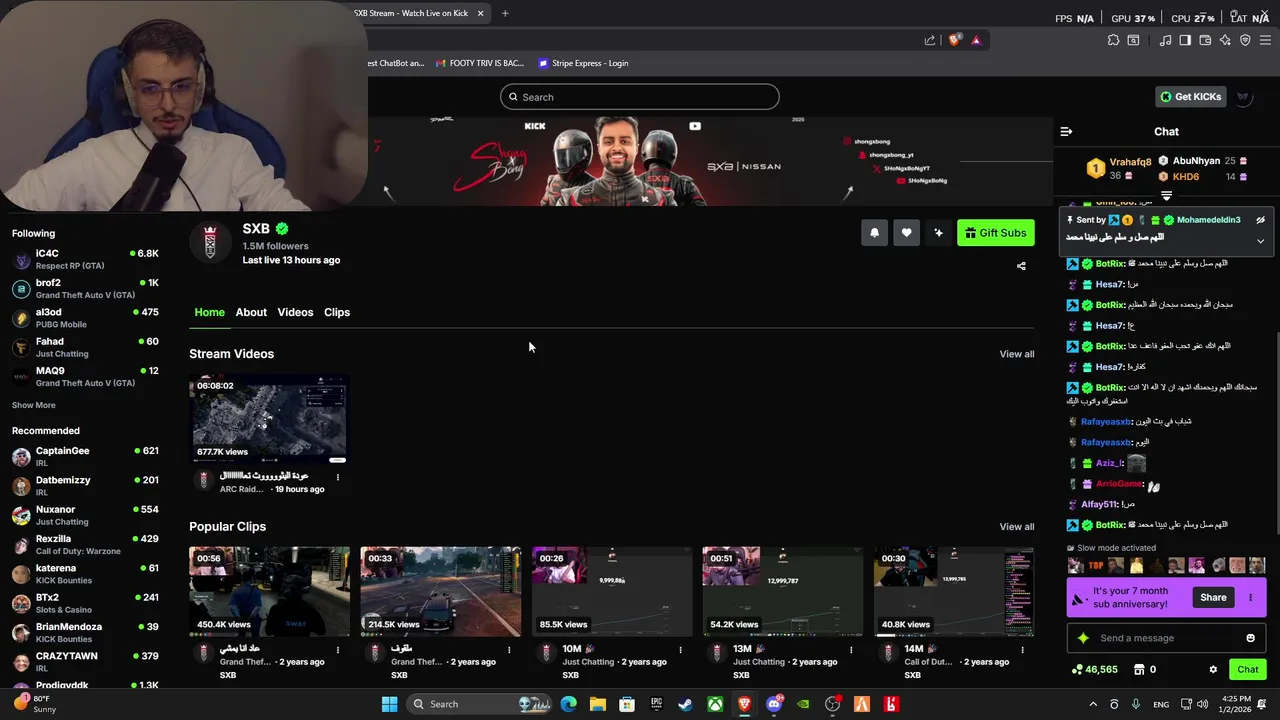Click the address bar share icon
The width and height of the screenshot is (1280, 720).
930,40
